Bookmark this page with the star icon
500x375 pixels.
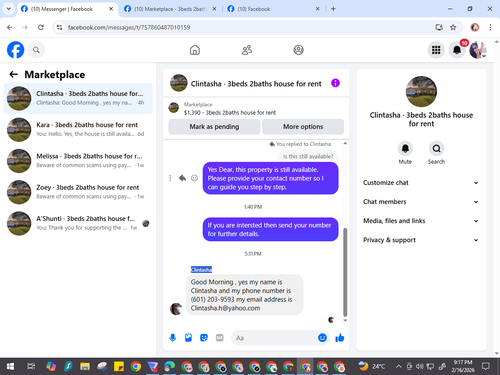[453, 27]
